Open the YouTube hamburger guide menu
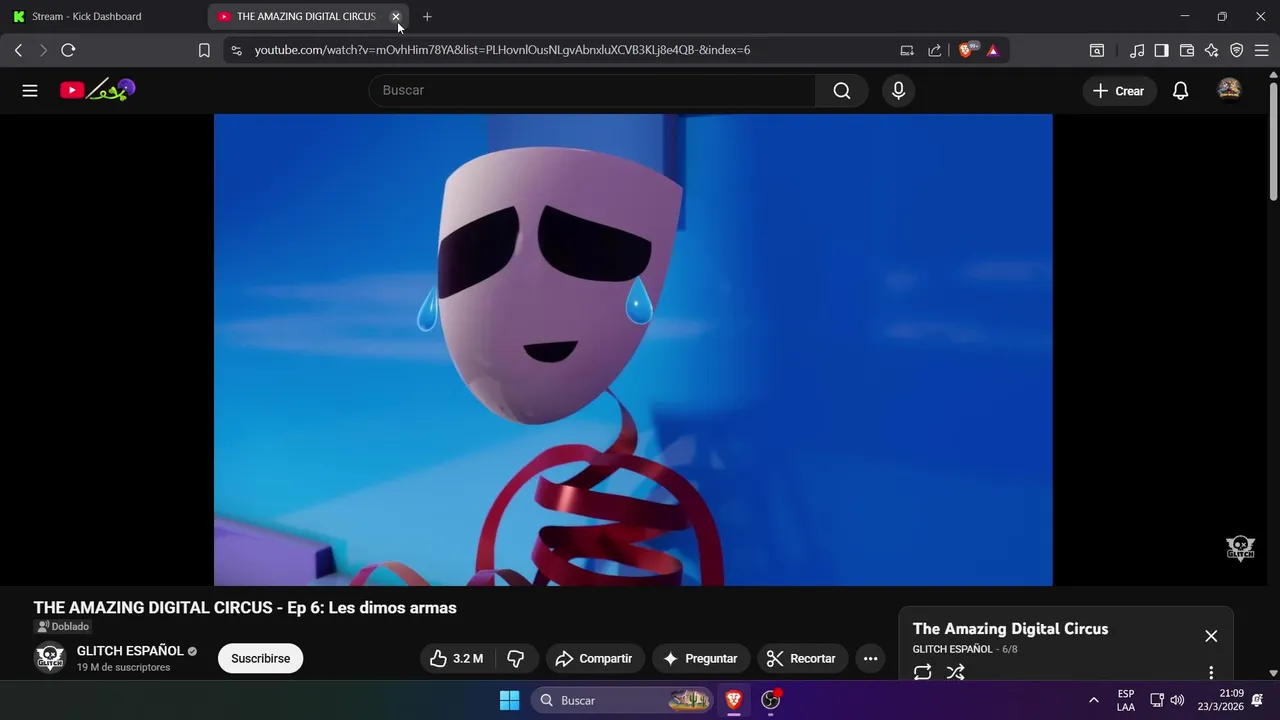 pyautogui.click(x=30, y=90)
